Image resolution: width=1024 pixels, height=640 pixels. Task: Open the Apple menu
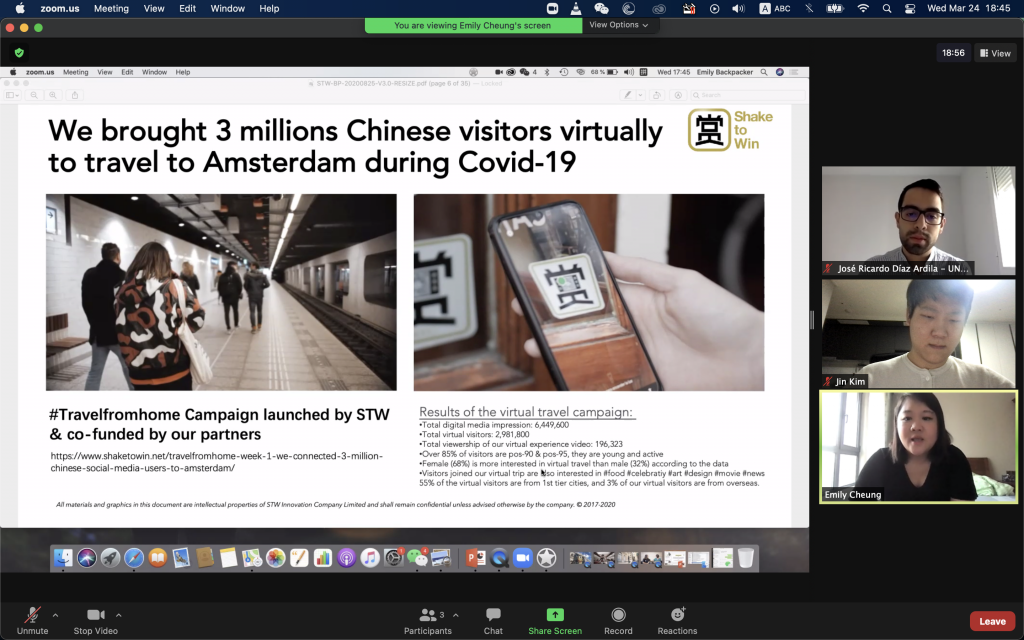(x=20, y=8)
